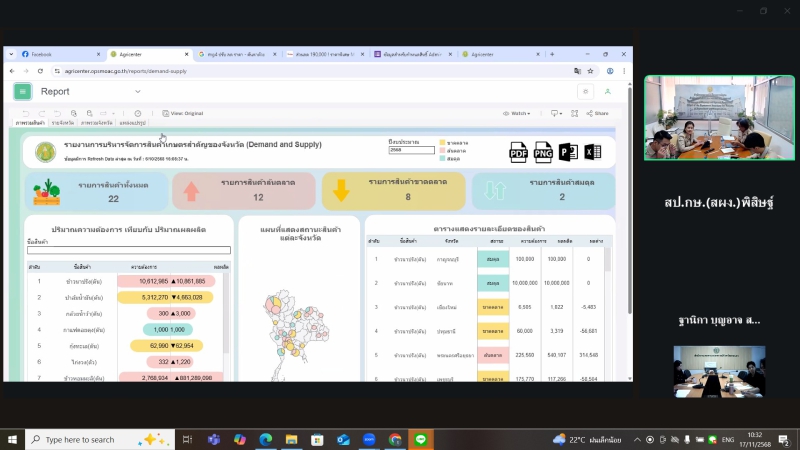This screenshot has width=800, height=450.
Task: Expand the Watch dropdown
Action: tap(518, 113)
